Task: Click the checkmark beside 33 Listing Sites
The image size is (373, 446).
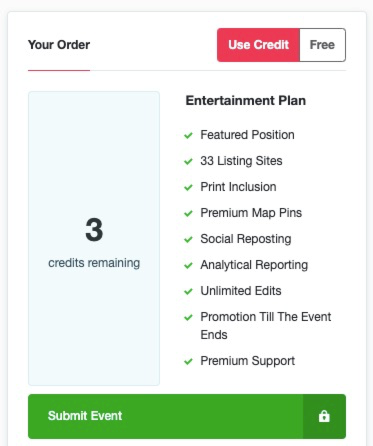Action: pyautogui.click(x=188, y=161)
